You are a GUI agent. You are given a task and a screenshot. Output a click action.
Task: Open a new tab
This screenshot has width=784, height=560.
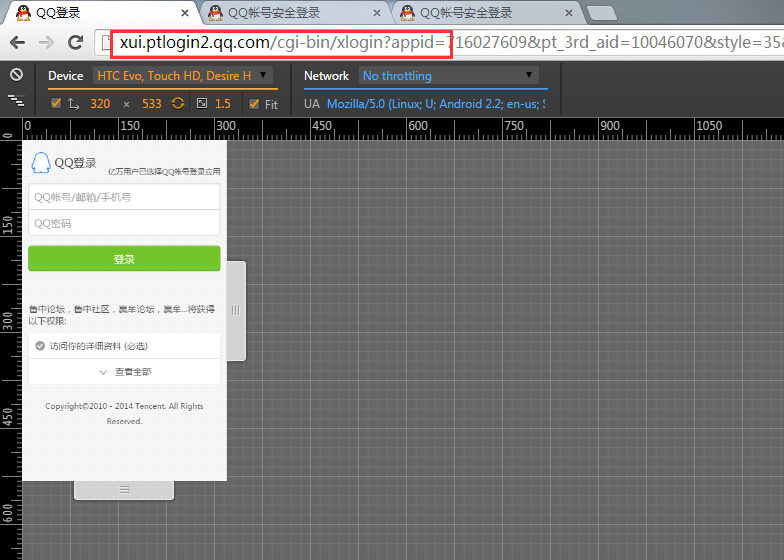point(602,14)
